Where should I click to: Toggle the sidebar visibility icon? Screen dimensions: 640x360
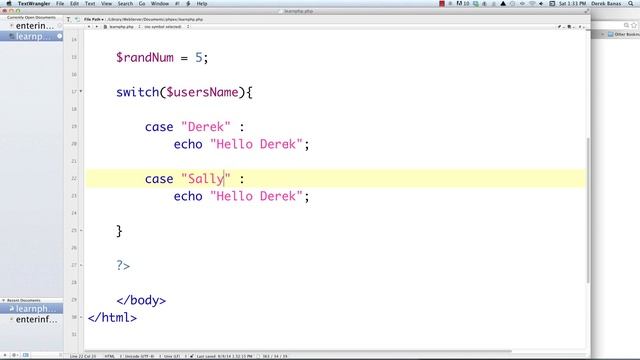pyautogui.click(x=26, y=355)
